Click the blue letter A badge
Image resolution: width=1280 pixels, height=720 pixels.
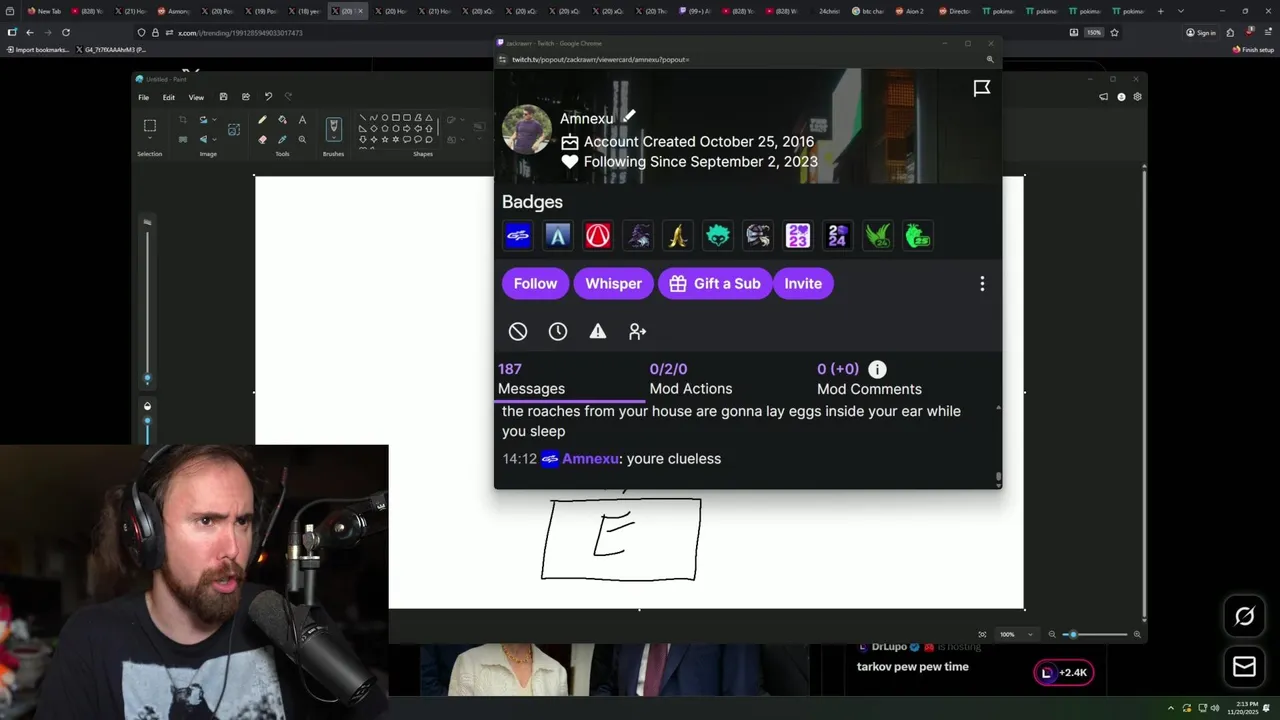click(x=558, y=236)
